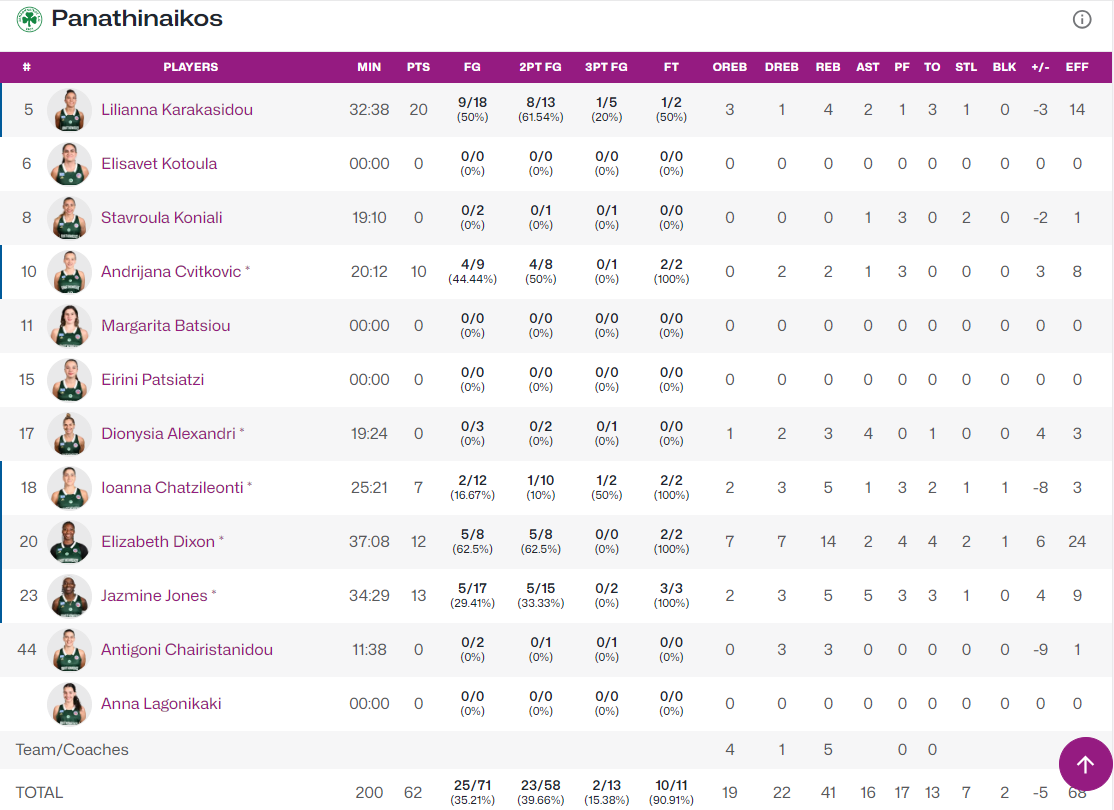Click the FG column header
The height and width of the screenshot is (810, 1114).
click(x=472, y=67)
